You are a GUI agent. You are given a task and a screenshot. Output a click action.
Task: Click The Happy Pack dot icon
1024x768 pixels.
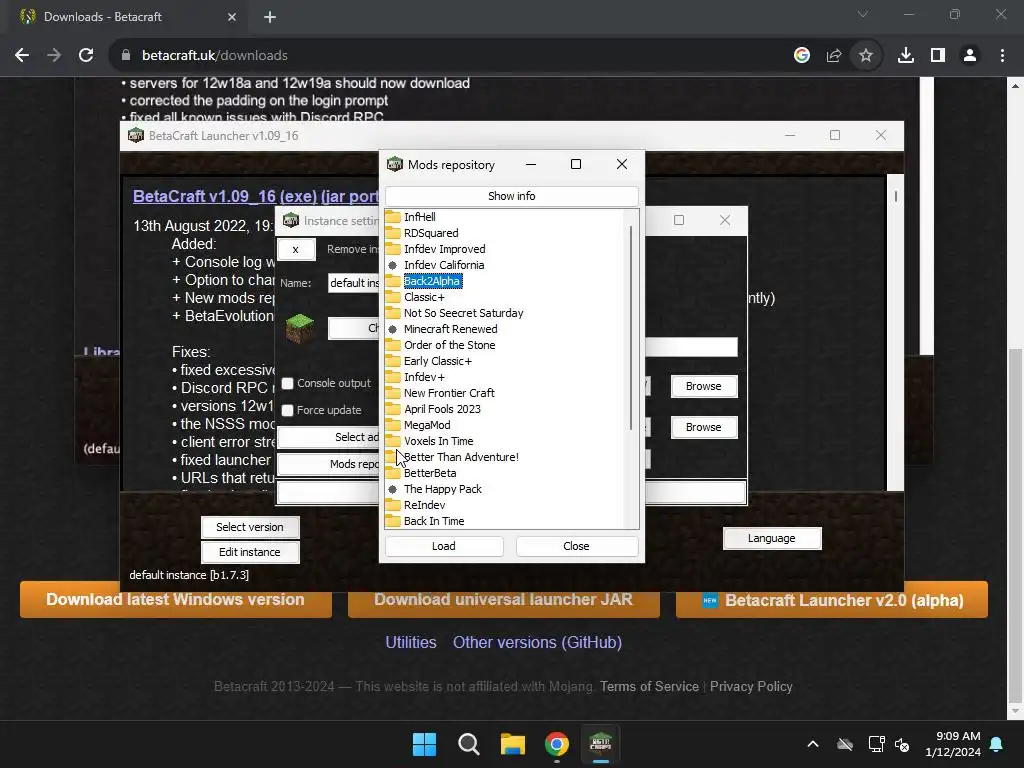pos(392,489)
